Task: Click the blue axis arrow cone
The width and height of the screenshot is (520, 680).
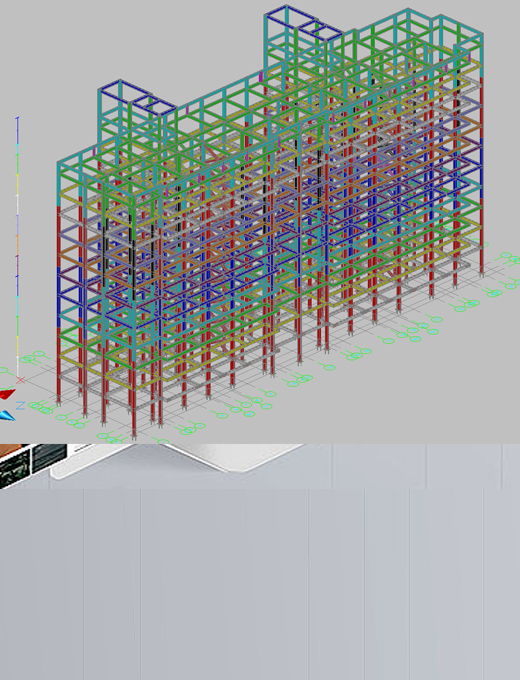Action: pyautogui.click(x=7, y=416)
